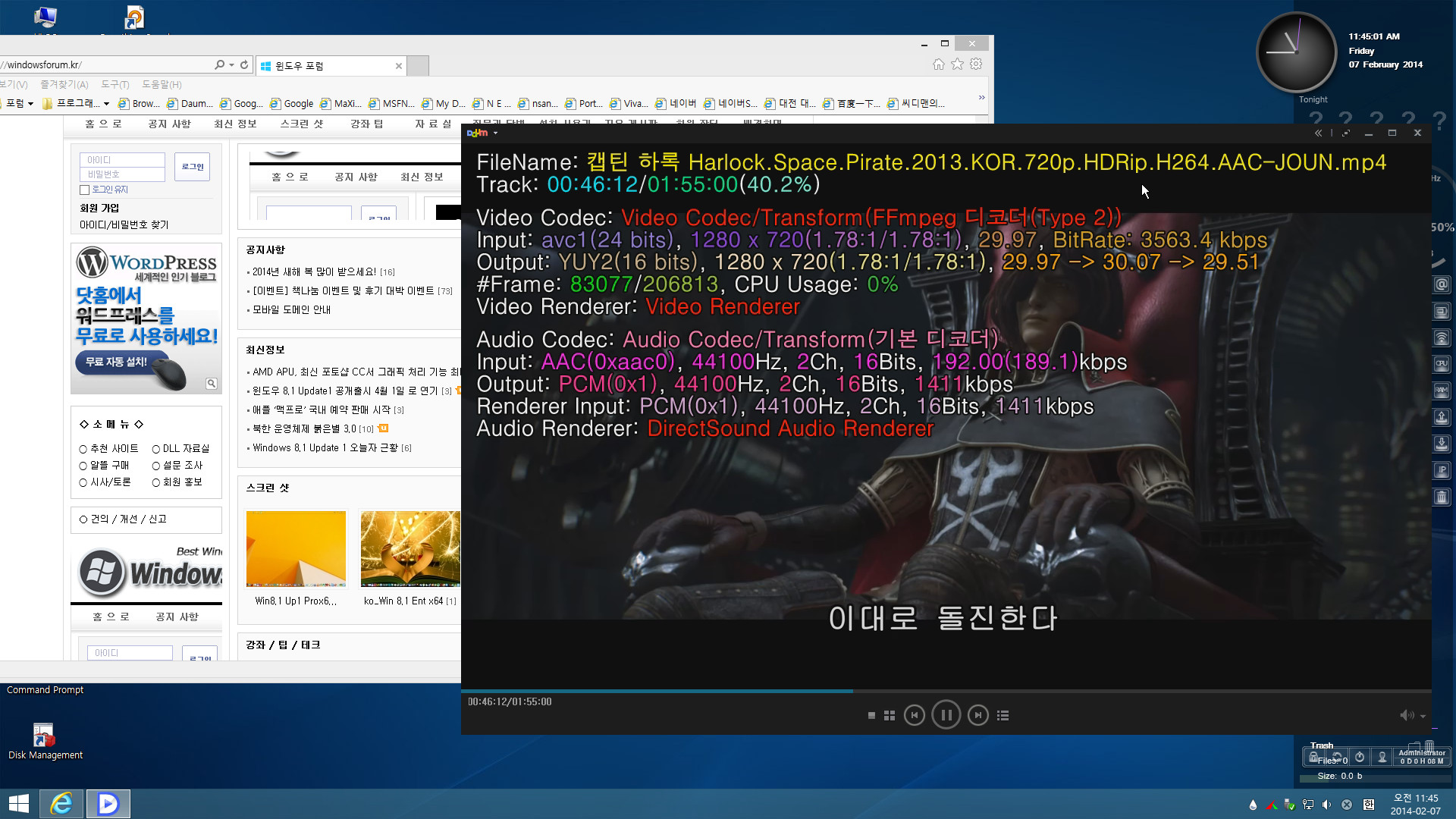Expand the volume dropdown arrow in player
Image resolution: width=1456 pixels, height=819 pixels.
point(1423,716)
